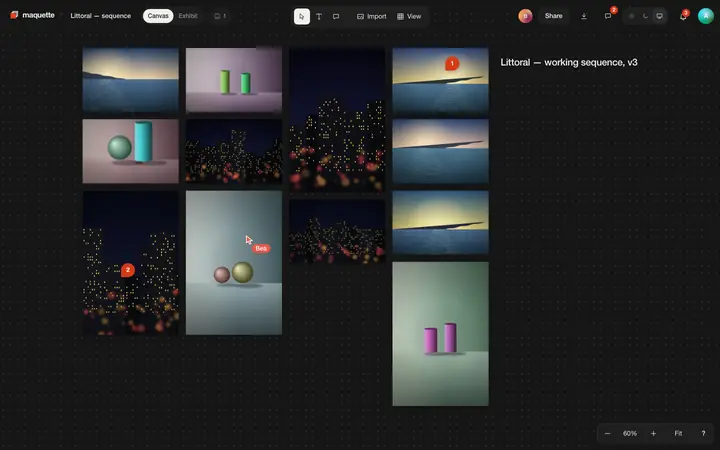The height and width of the screenshot is (450, 720).
Task: Select the Text tool
Action: [319, 17]
